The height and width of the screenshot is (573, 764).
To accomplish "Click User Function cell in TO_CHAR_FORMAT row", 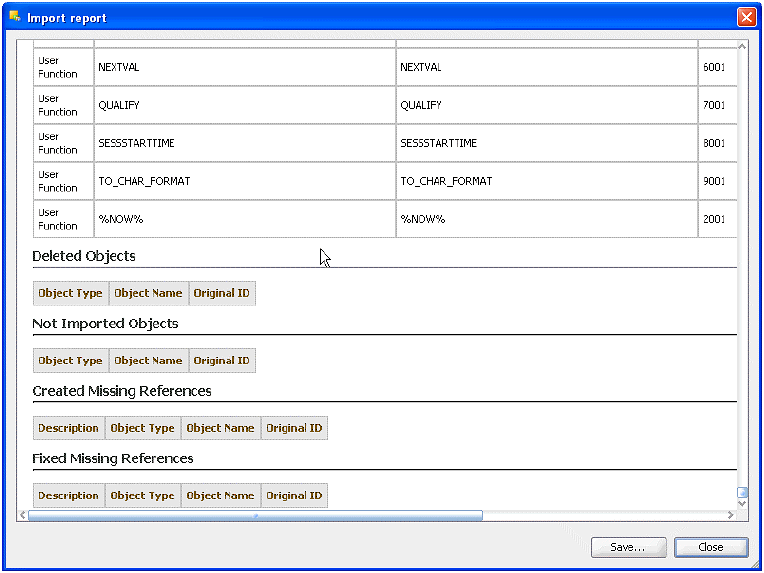I will pyautogui.click(x=63, y=181).
